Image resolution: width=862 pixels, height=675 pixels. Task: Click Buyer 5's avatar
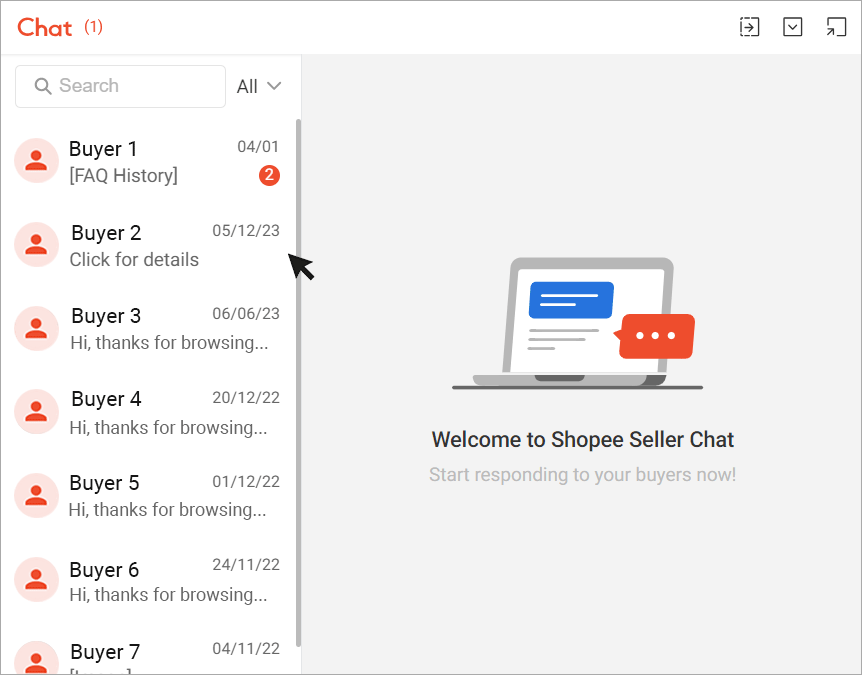[x=36, y=495]
